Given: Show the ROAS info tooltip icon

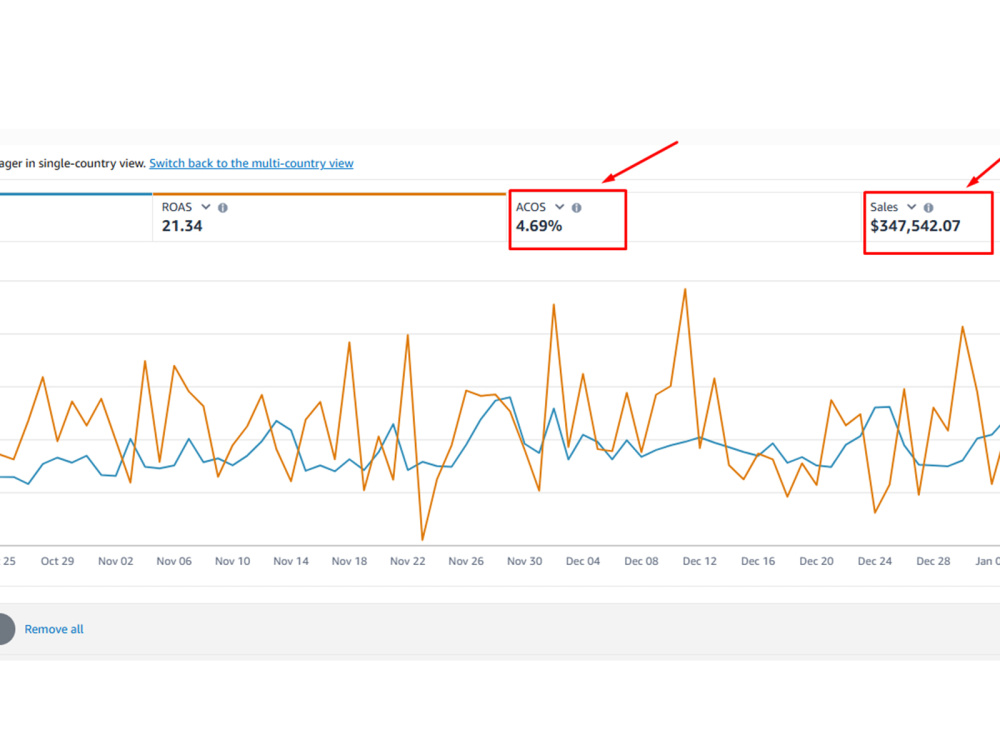Looking at the screenshot, I should [x=223, y=207].
